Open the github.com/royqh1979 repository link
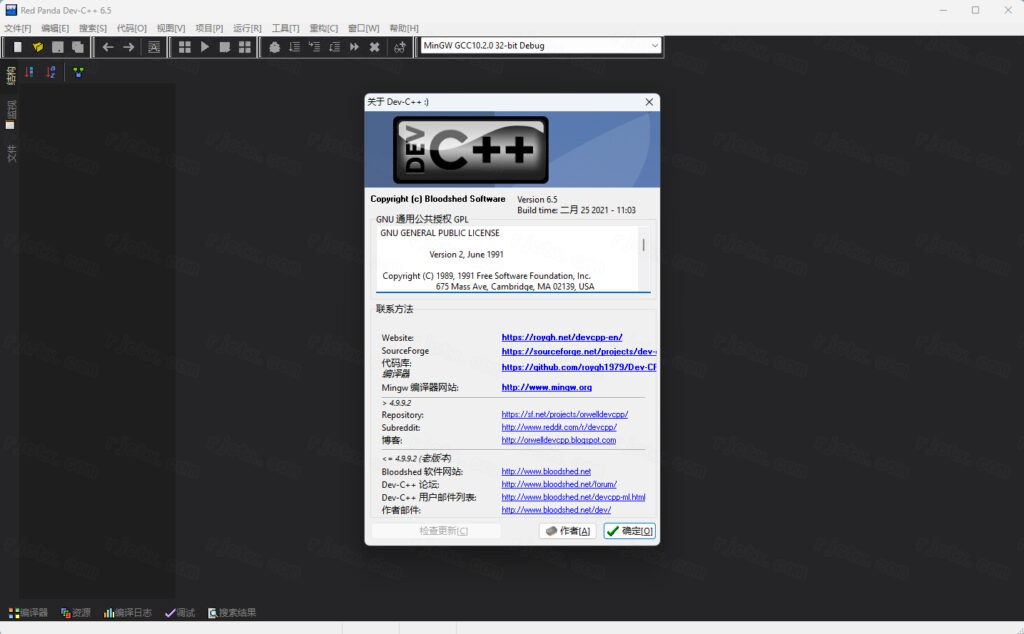The width and height of the screenshot is (1024, 634). tap(579, 367)
